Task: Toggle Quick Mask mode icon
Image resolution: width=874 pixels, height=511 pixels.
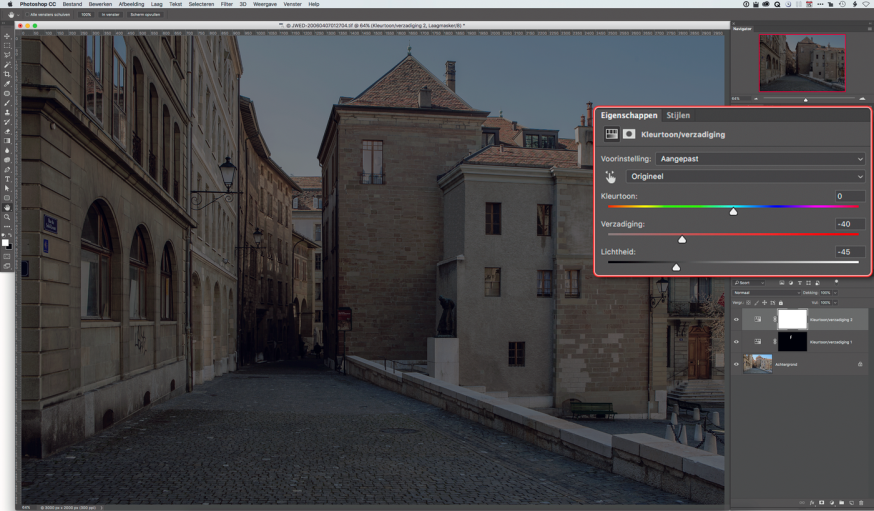Action: coord(7,256)
